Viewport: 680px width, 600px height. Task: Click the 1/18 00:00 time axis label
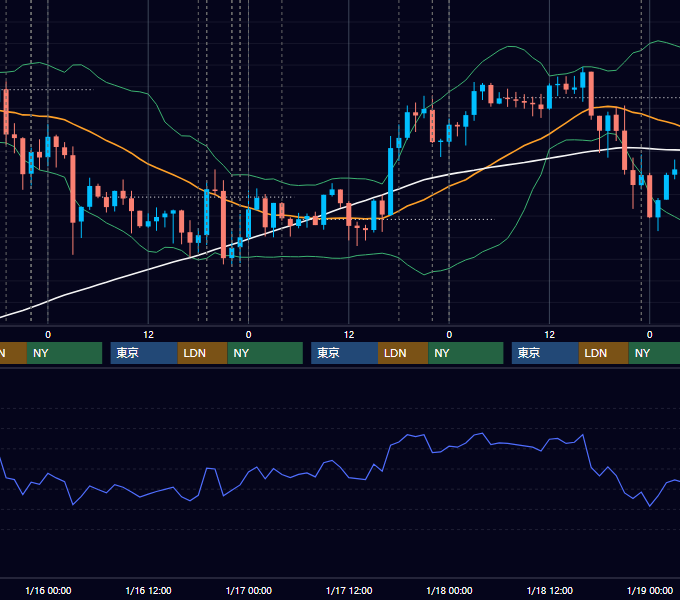449,590
